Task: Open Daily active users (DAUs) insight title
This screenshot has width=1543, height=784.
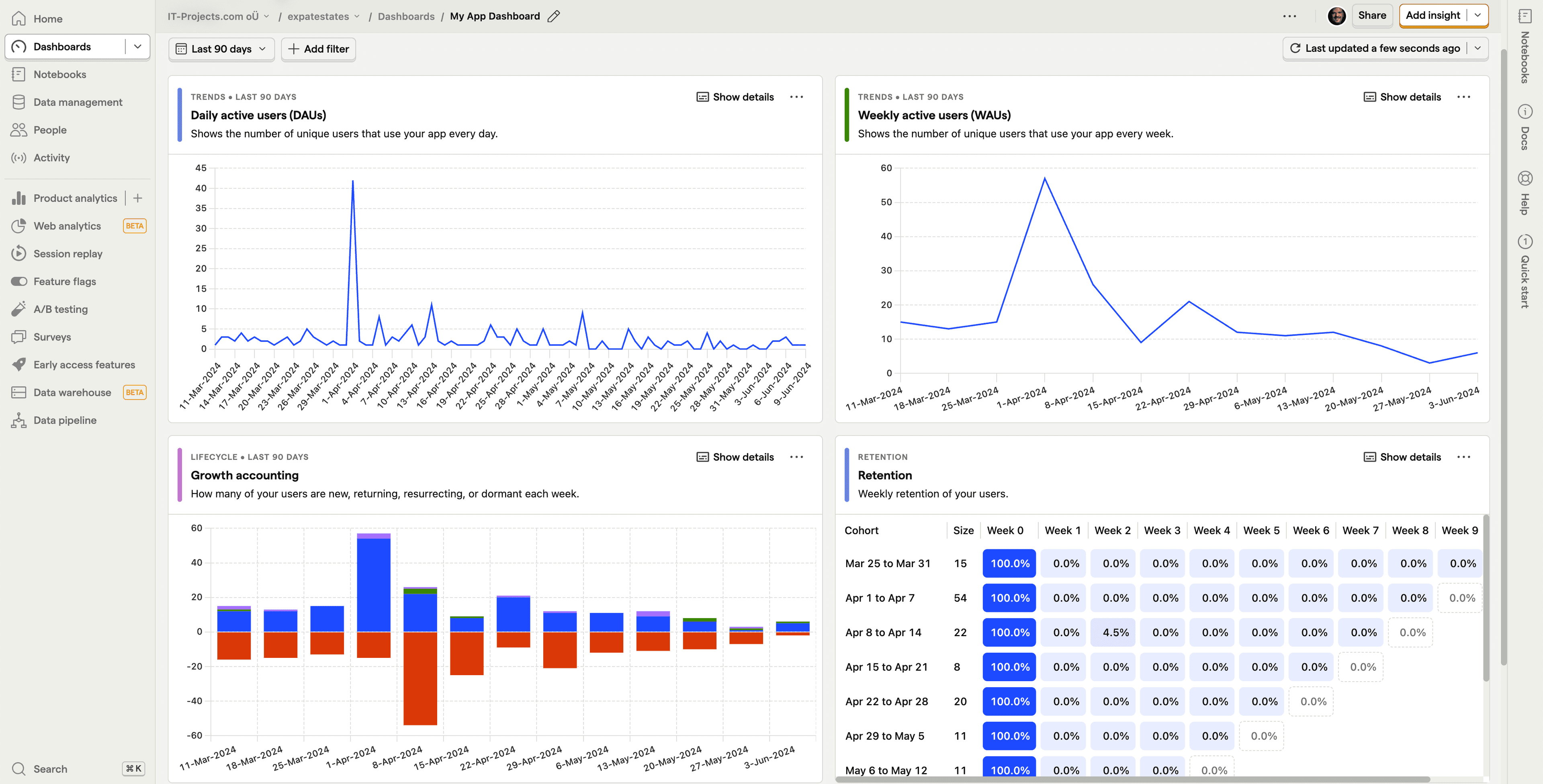Action: pos(258,115)
